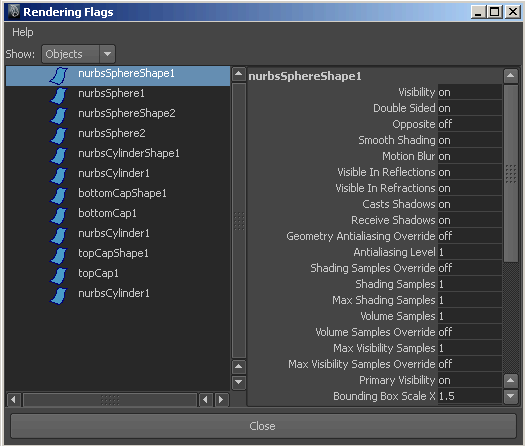Click the Maya icon in the title bar

[x=14, y=11]
